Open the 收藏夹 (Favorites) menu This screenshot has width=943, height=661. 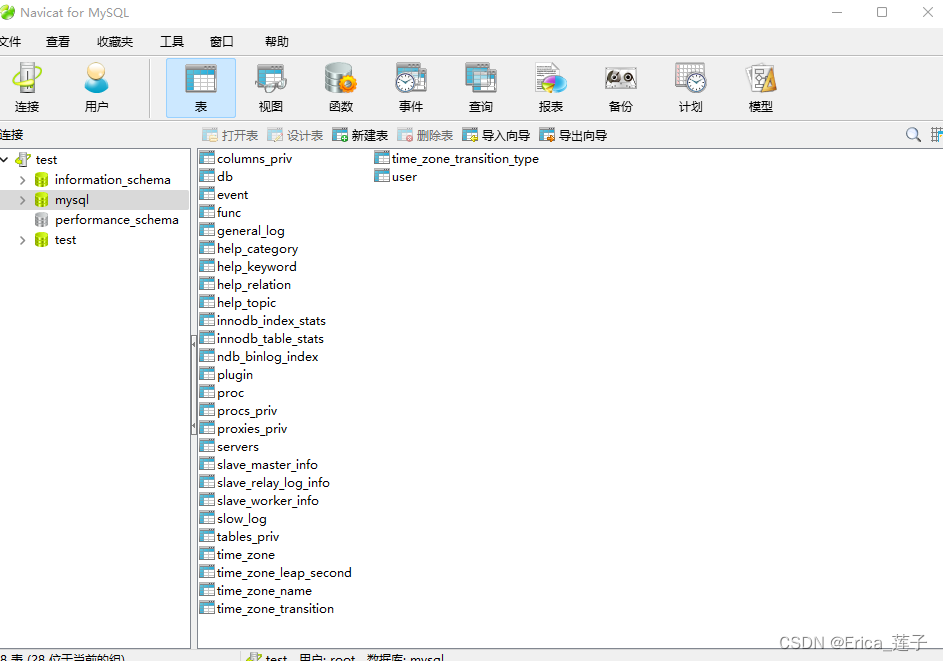[115, 42]
